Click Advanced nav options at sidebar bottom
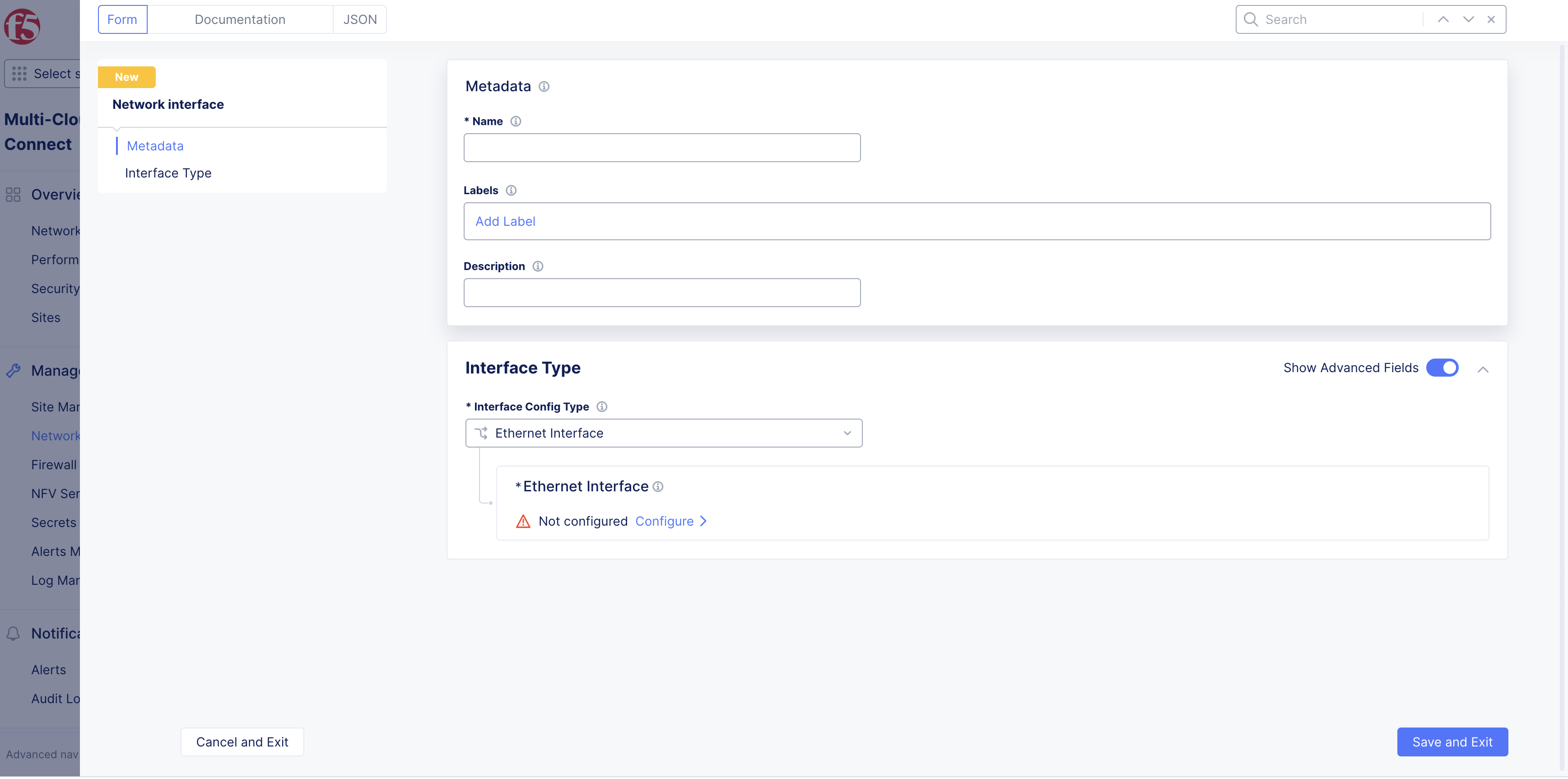The width and height of the screenshot is (1568, 779). click(42, 755)
